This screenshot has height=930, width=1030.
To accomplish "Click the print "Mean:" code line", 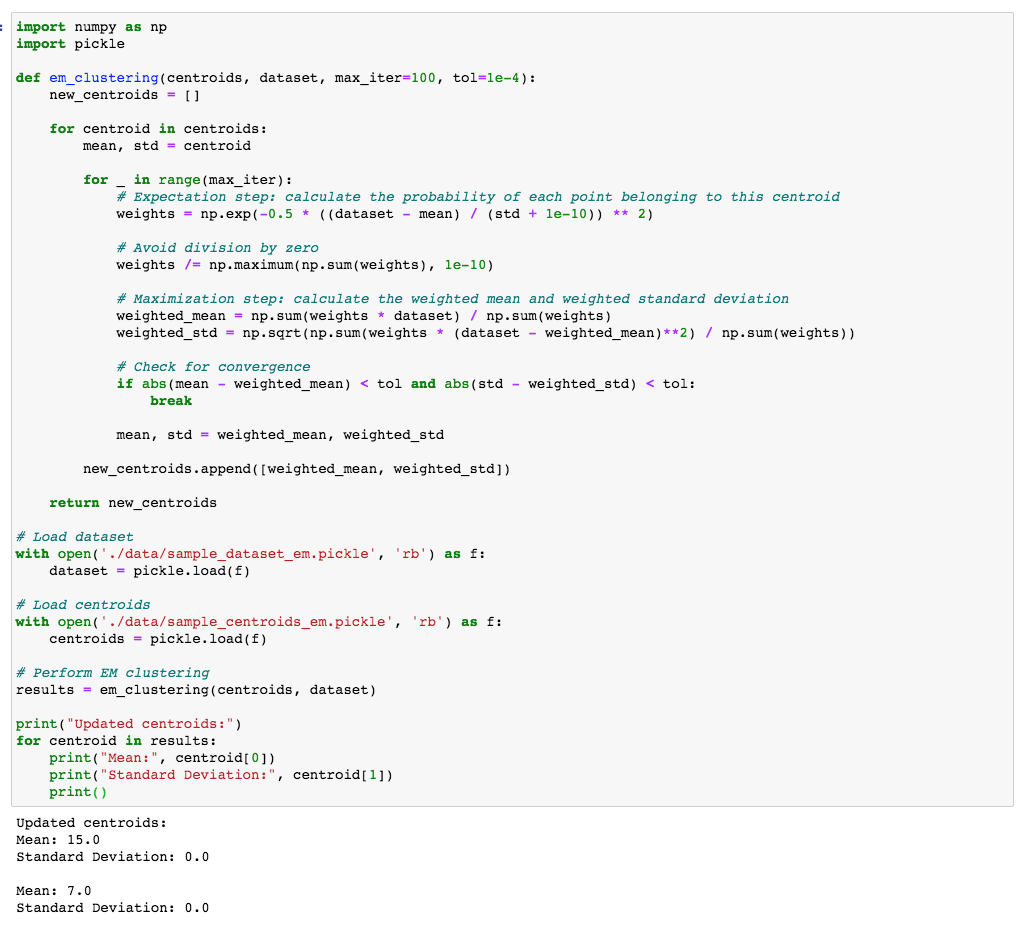I will (x=162, y=759).
